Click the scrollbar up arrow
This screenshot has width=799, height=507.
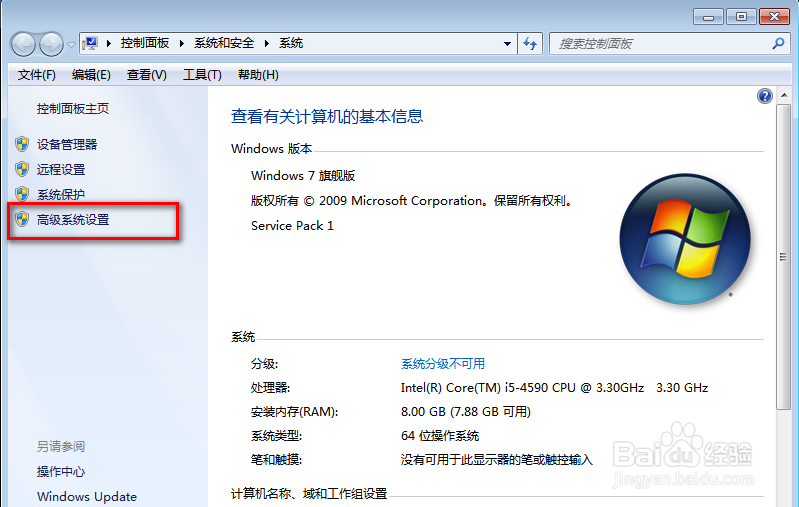[x=784, y=95]
